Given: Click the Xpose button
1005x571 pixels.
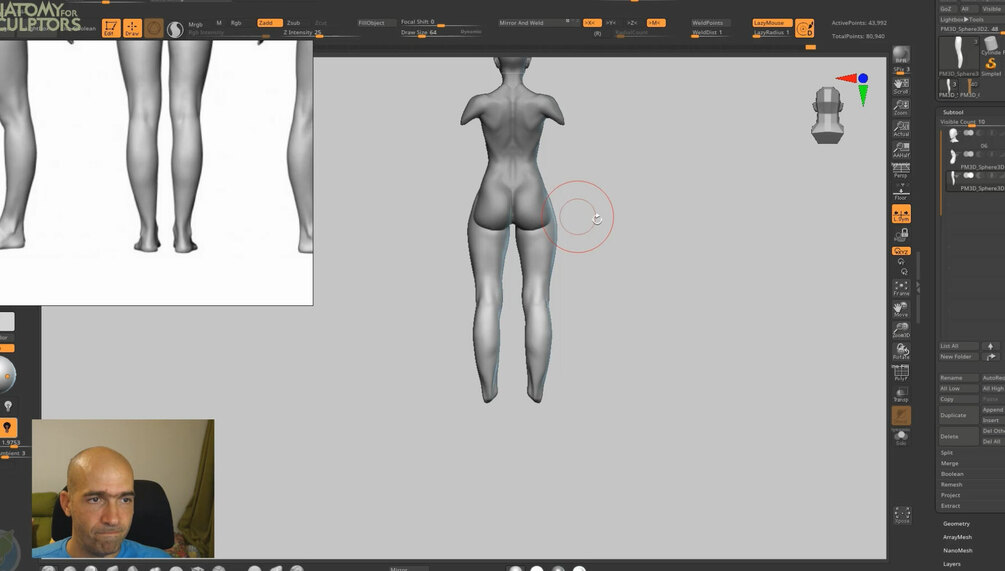Looking at the screenshot, I should pyautogui.click(x=902, y=515).
